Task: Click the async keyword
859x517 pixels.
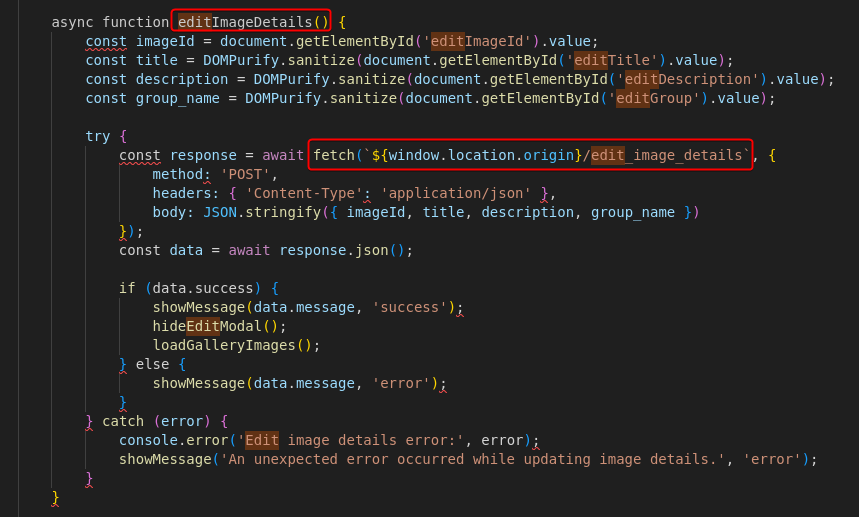Action: pos(73,22)
